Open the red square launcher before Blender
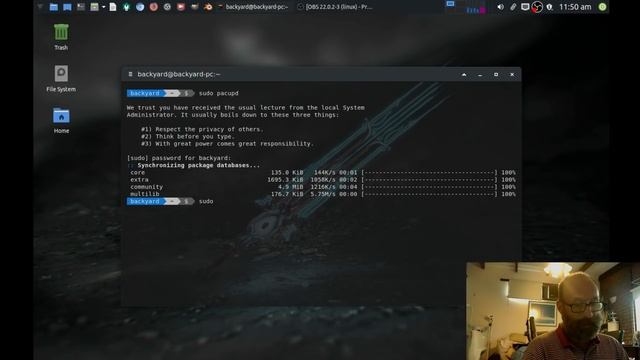This screenshot has height=360, width=640. coord(181,7)
